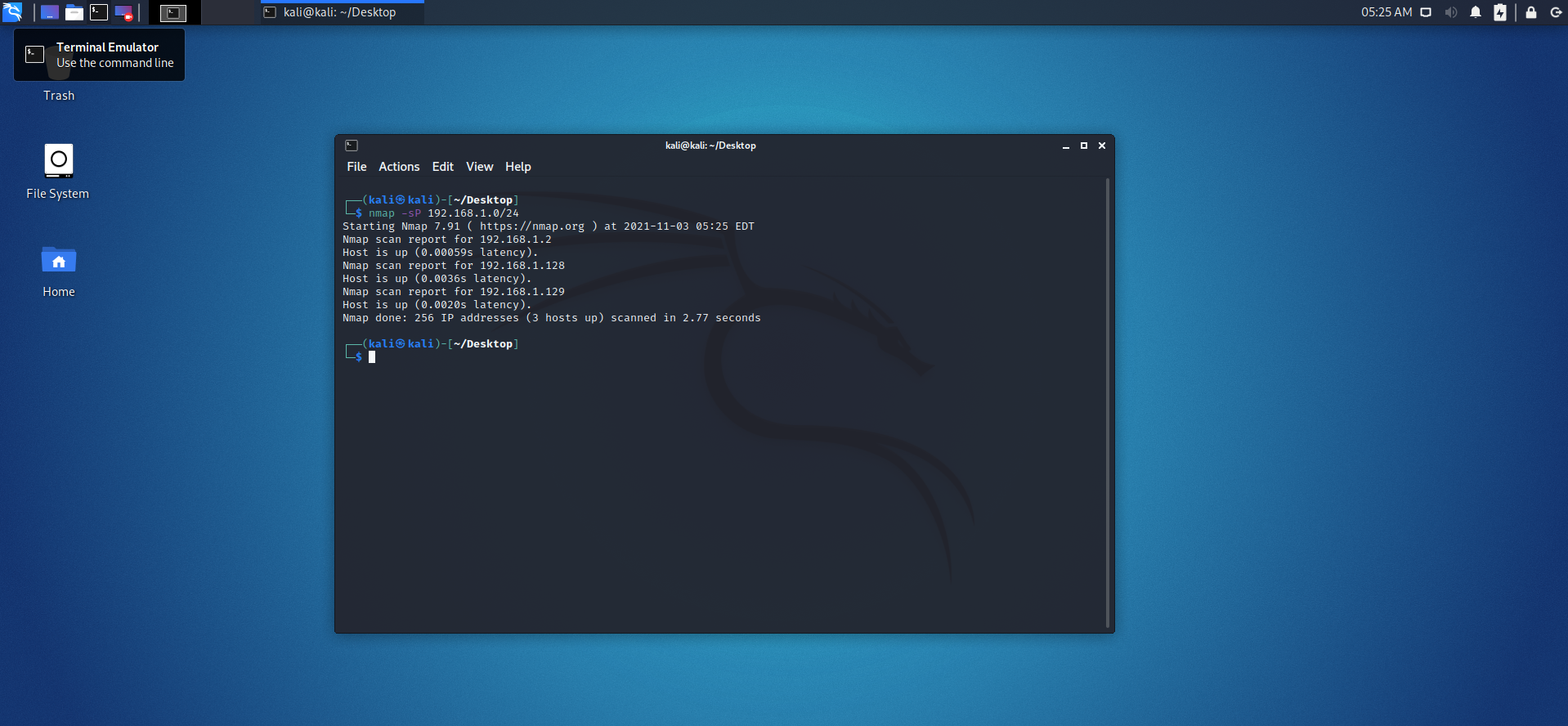
Task: Click the terminal title 'kali@kali: ~/Desktop'
Action: coord(710,146)
